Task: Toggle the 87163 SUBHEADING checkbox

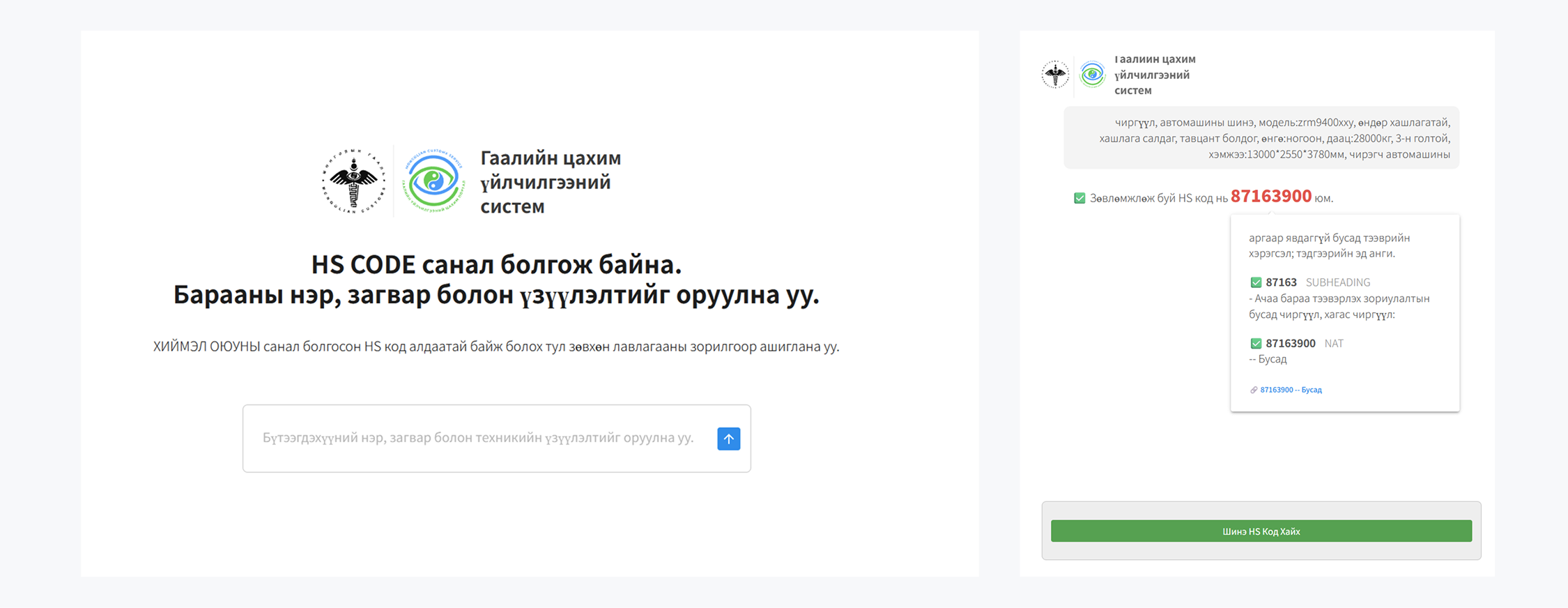Action: [x=1256, y=282]
